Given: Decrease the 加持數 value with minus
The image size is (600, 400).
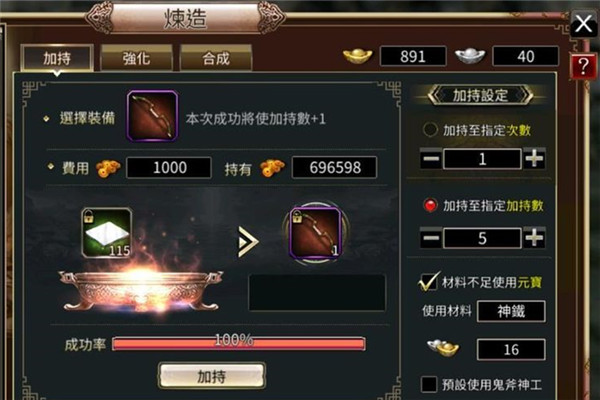Looking at the screenshot, I should (x=431, y=238).
